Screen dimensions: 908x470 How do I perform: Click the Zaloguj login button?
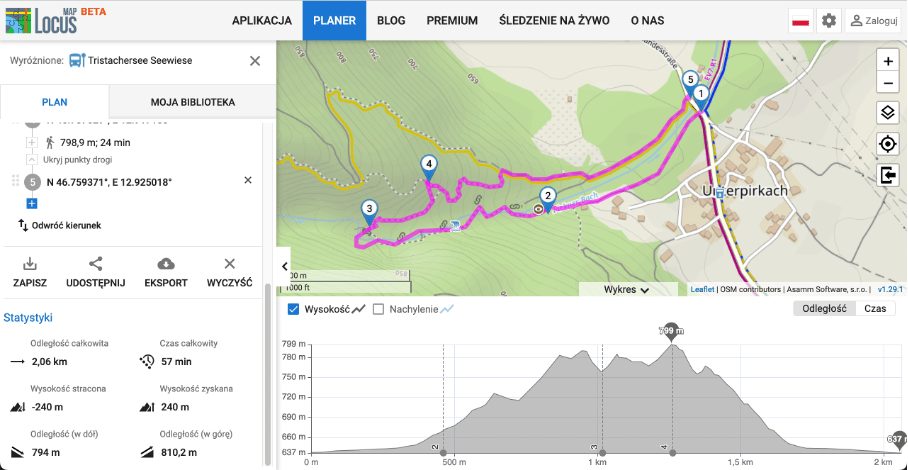(x=873, y=20)
